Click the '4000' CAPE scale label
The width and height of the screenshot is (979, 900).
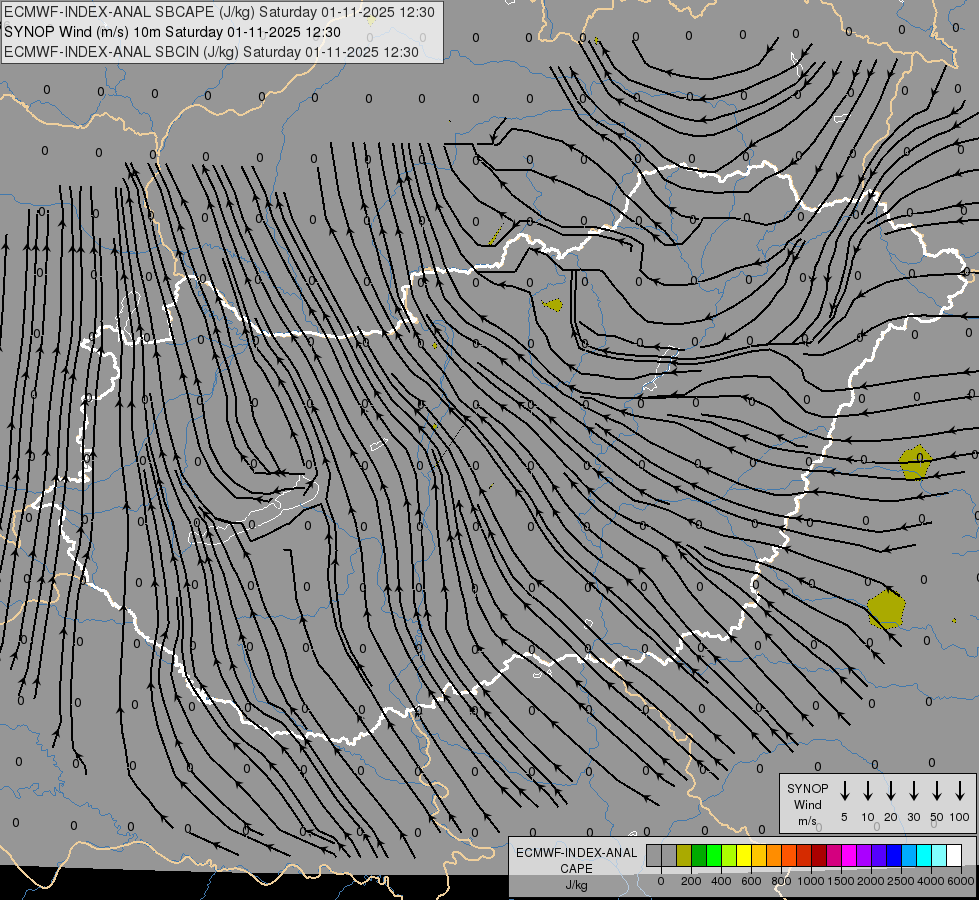point(931,881)
